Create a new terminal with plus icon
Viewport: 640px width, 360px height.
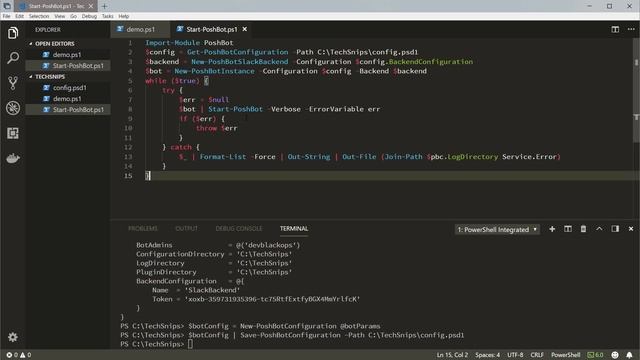(x=552, y=229)
